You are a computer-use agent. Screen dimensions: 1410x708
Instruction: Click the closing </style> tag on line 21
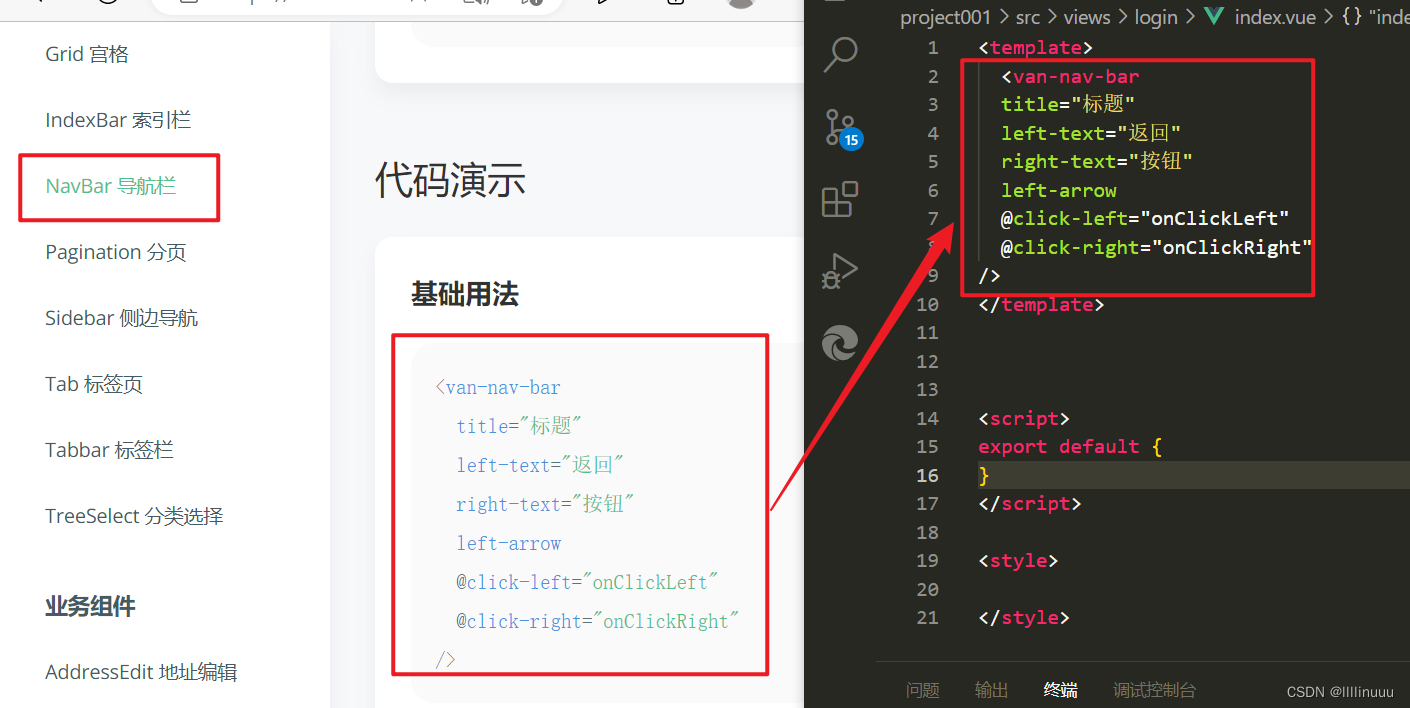point(1024,617)
